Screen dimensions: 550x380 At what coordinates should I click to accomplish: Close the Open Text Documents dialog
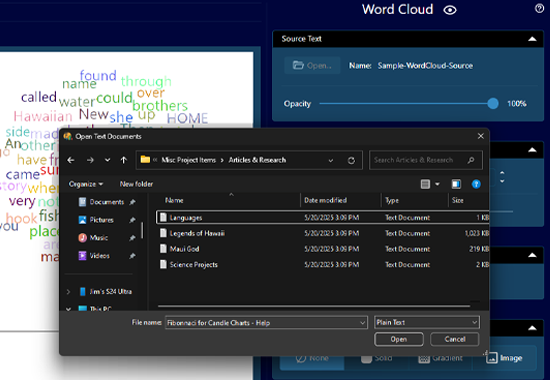(x=481, y=136)
